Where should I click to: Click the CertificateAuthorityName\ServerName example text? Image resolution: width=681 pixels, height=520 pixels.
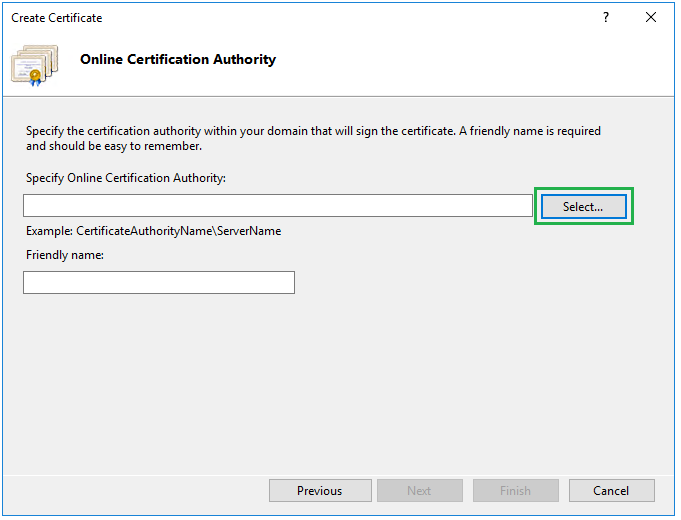pos(178,231)
